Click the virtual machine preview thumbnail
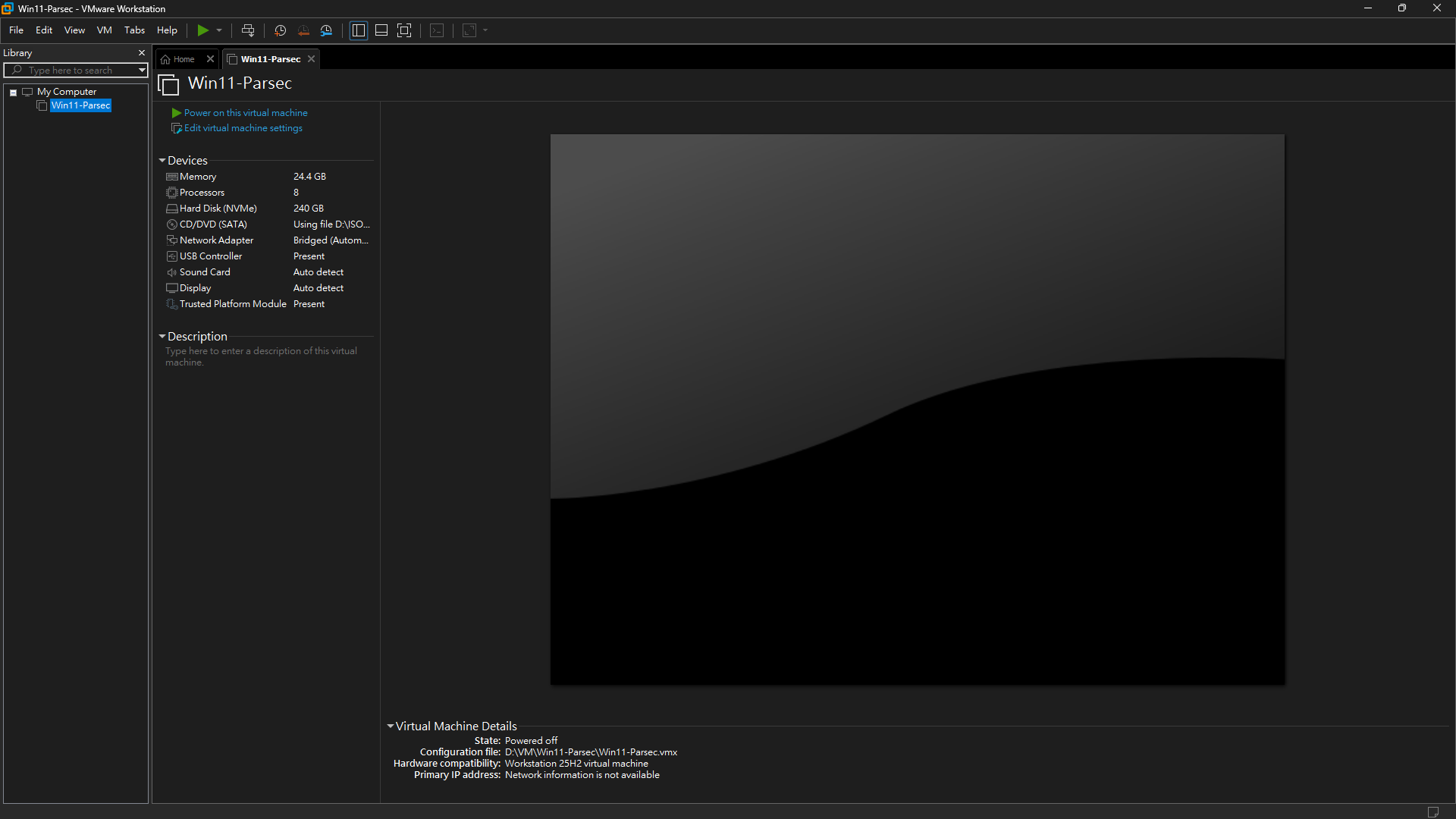Viewport: 1456px width, 819px height. pos(917,409)
